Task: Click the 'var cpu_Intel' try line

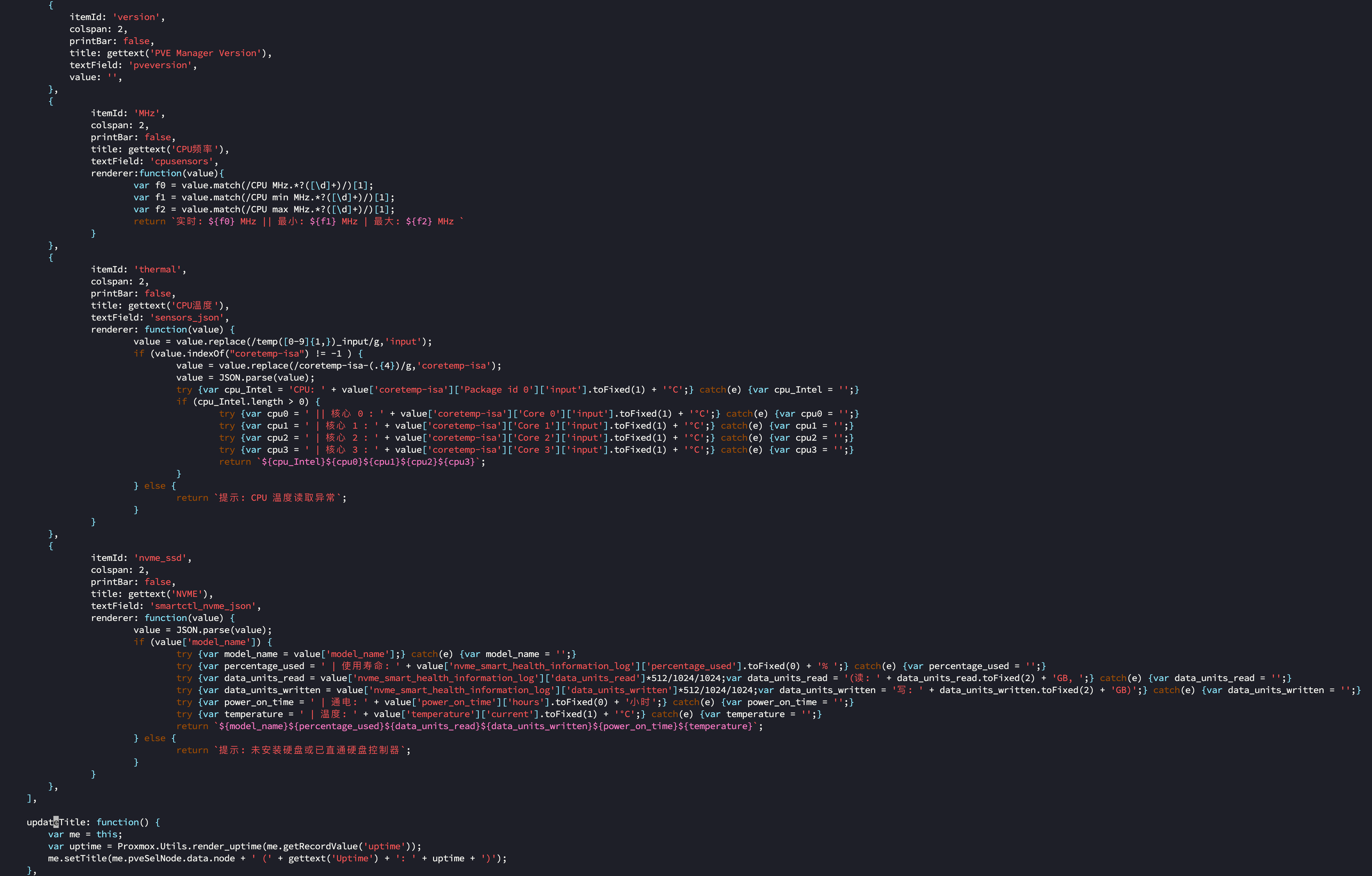Action: (x=518, y=389)
